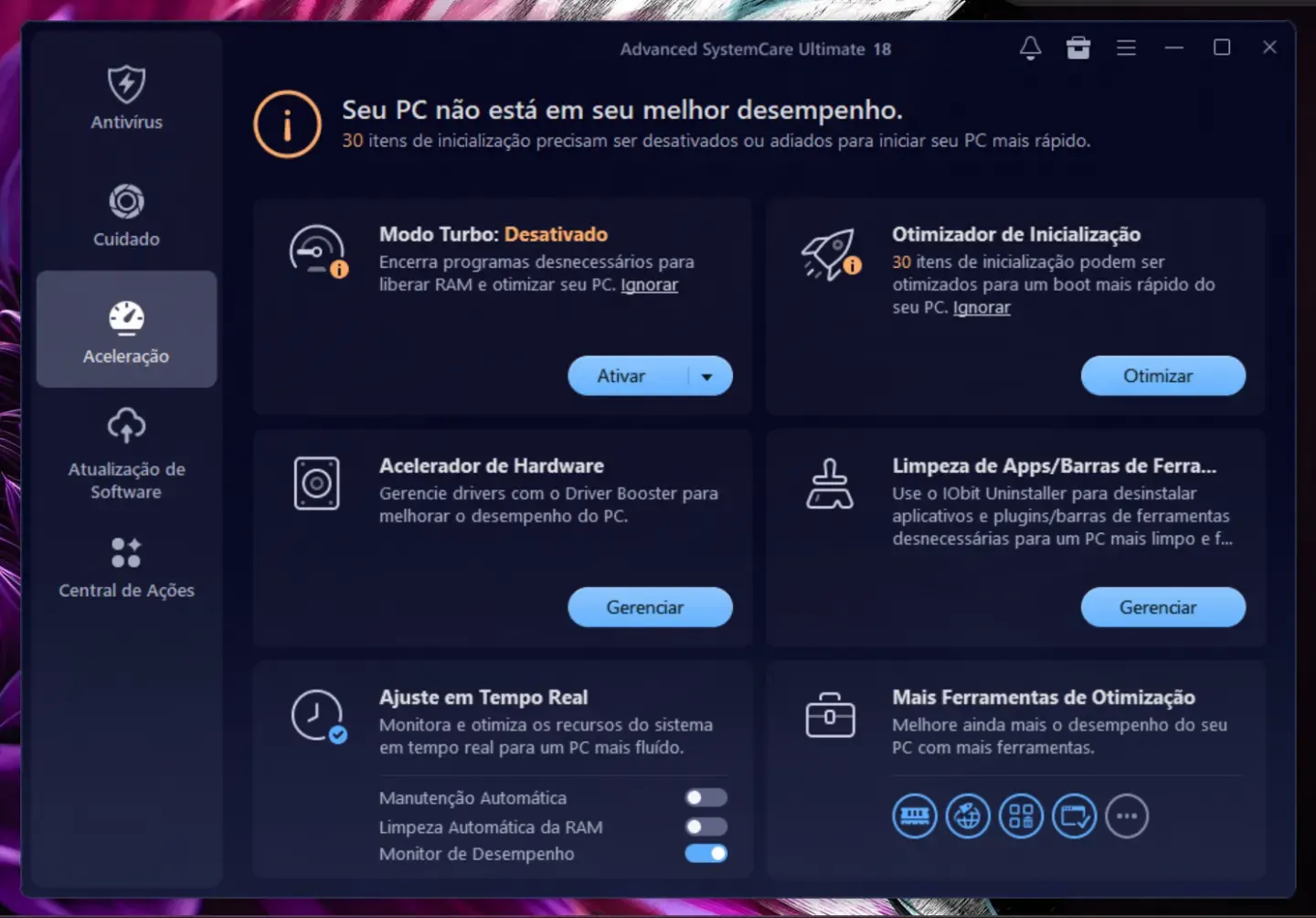Click the Mais Ferramentas briefcase icon
The height and width of the screenshot is (918, 1316).
830,715
